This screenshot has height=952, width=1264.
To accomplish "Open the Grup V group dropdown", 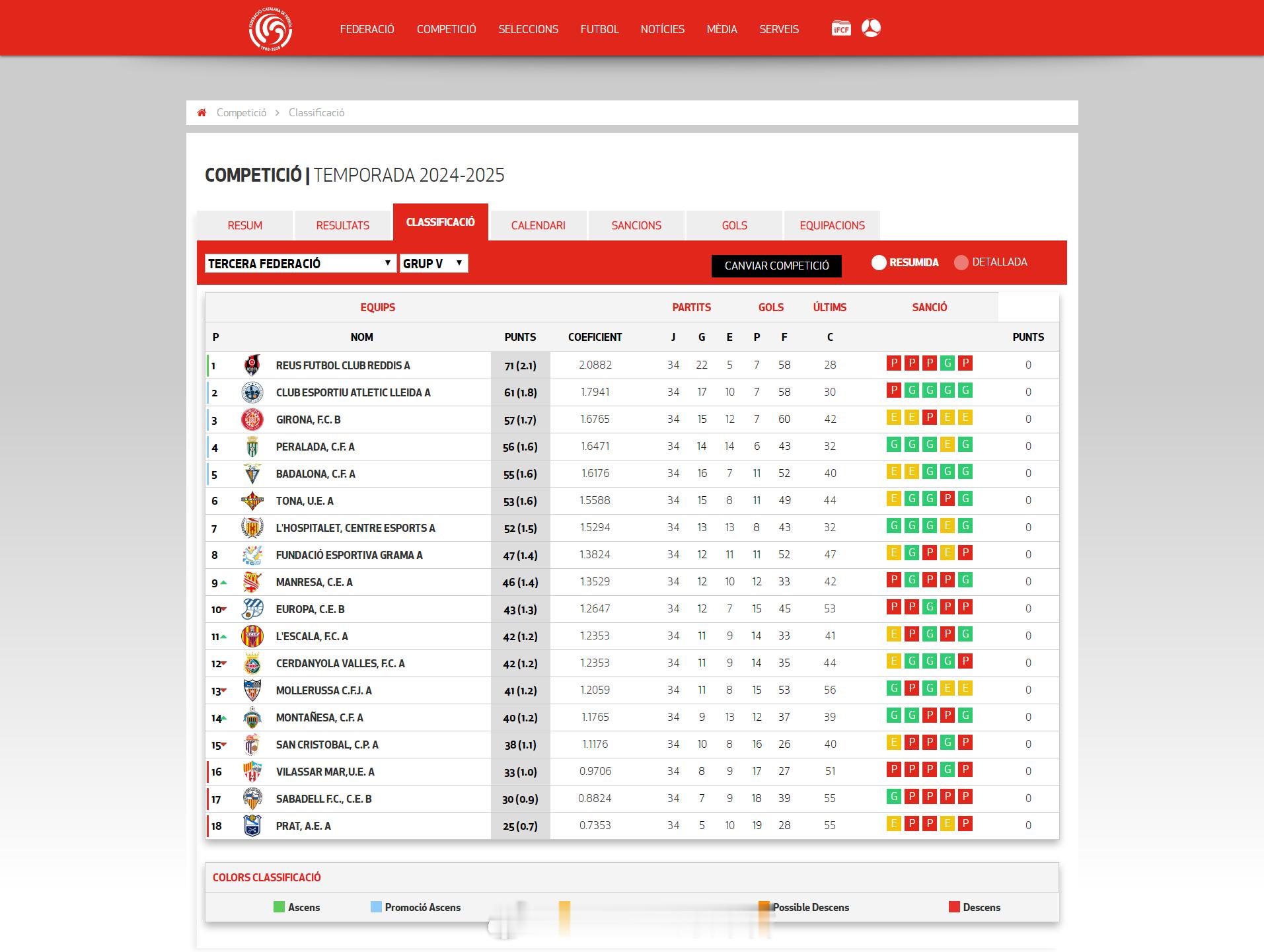I will (433, 263).
